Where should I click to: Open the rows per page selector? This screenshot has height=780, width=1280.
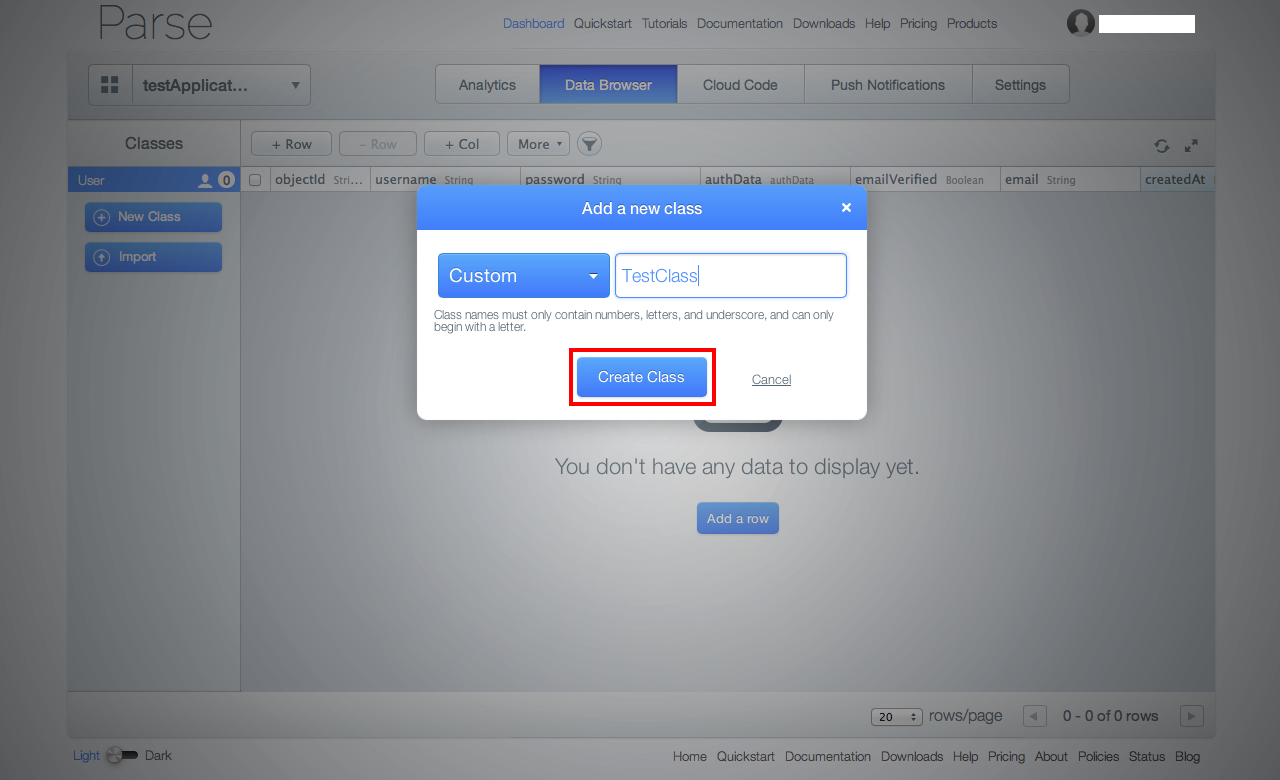(x=897, y=717)
